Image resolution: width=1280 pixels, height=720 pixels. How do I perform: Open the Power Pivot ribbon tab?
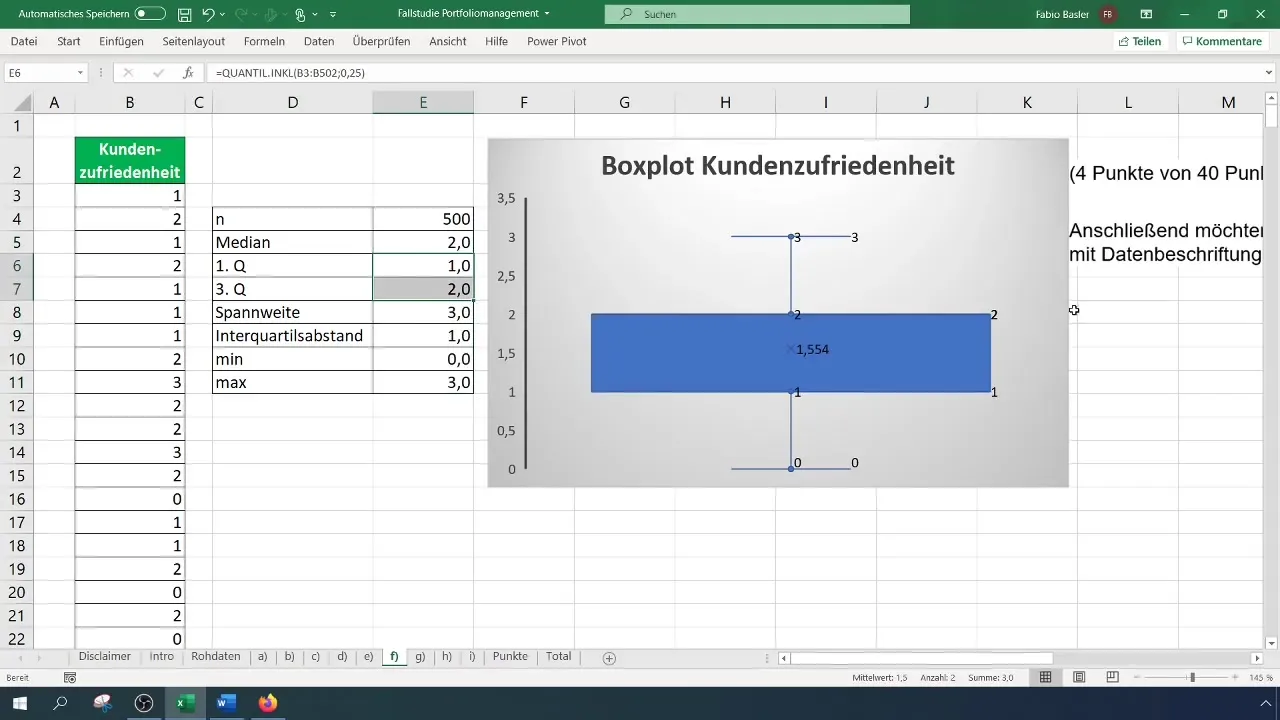coord(557,41)
